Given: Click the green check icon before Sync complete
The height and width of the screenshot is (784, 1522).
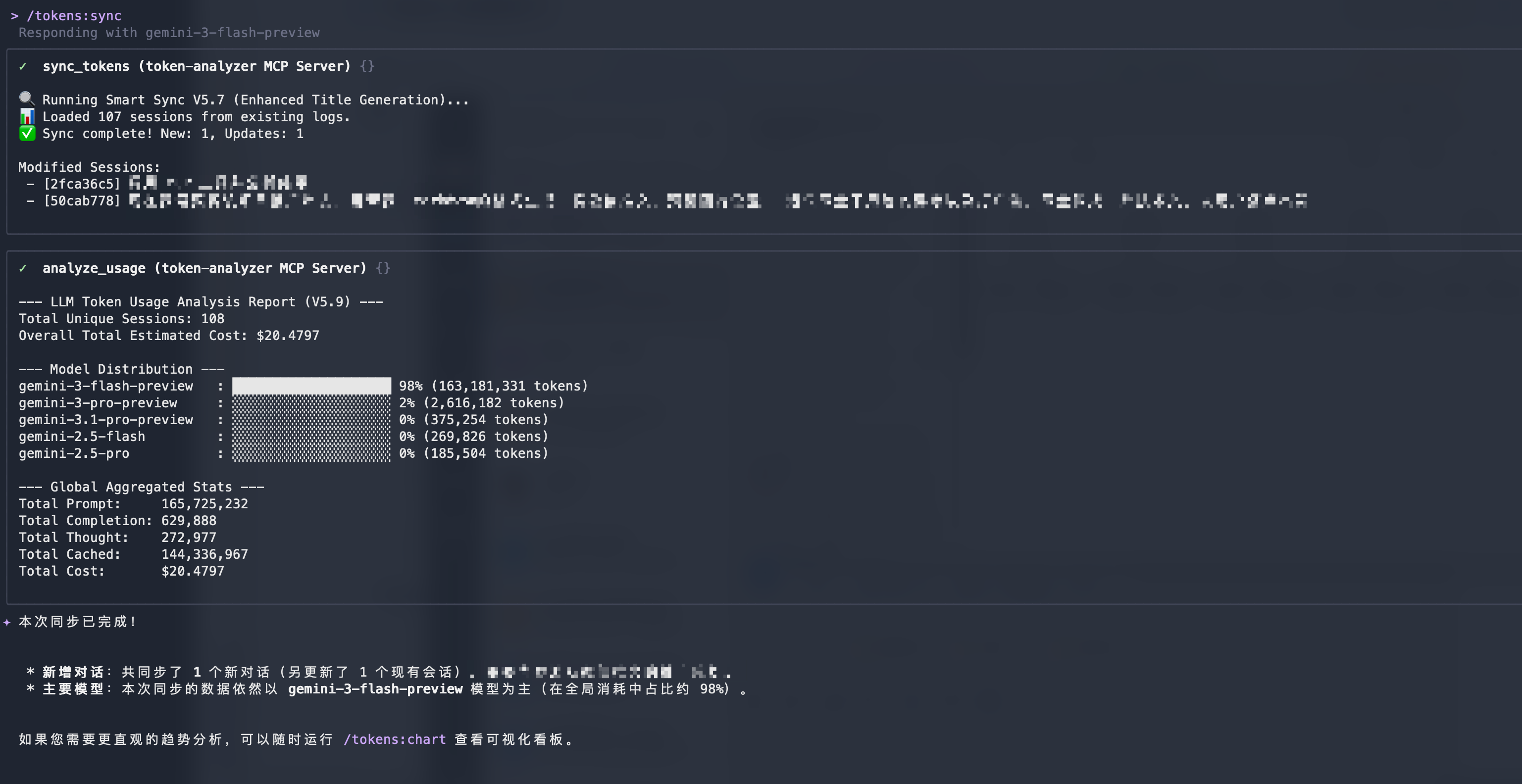Looking at the screenshot, I should click(27, 133).
